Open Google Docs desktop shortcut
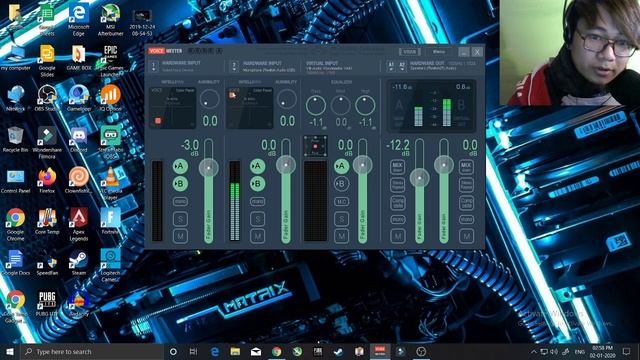640x360 pixels. click(x=15, y=262)
